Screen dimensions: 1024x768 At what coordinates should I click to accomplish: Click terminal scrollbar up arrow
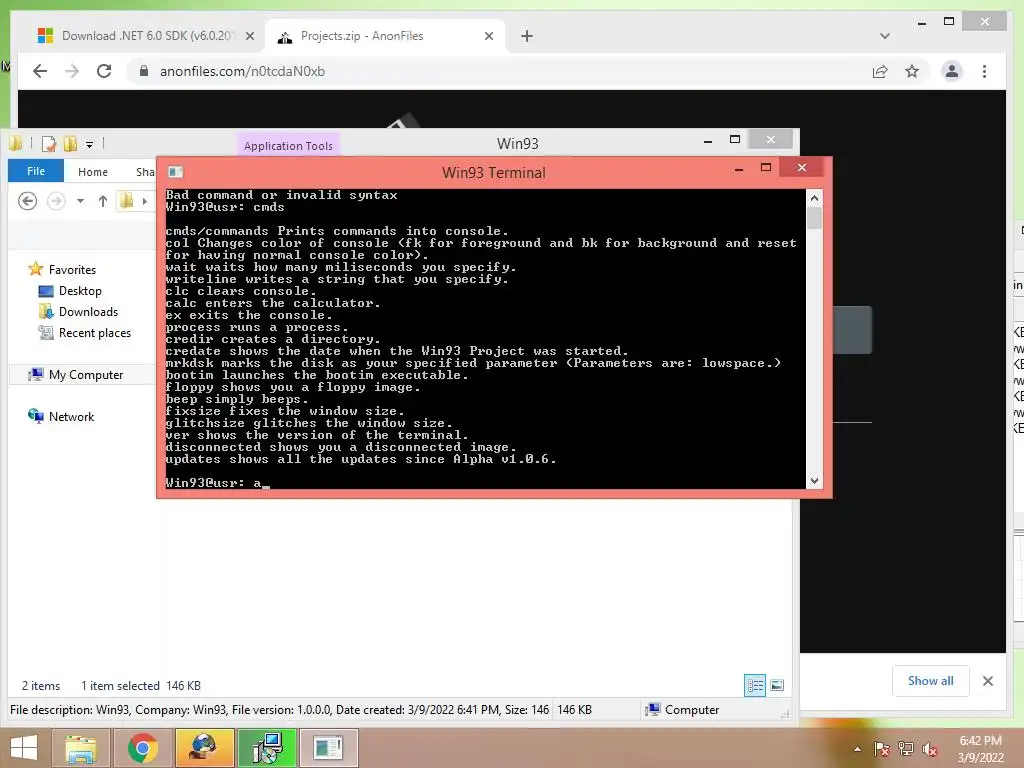[x=814, y=198]
